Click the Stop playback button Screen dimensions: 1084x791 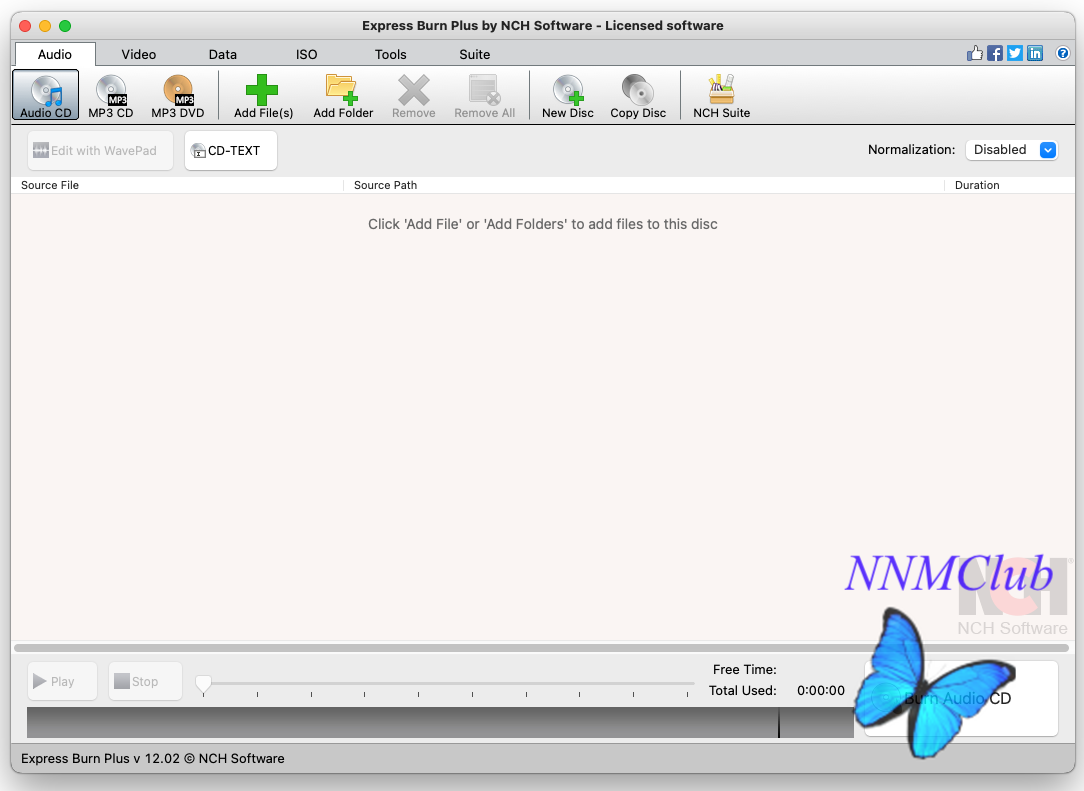[x=145, y=682]
